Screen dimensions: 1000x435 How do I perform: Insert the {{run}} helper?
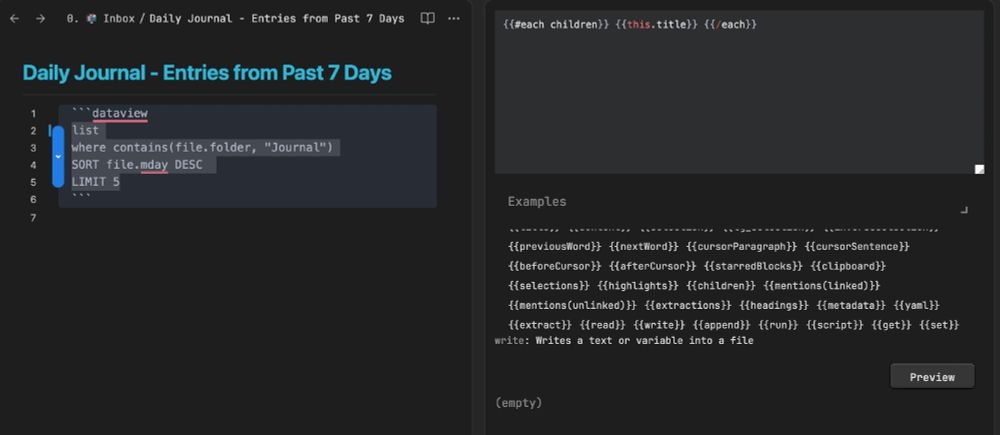pyautogui.click(x=779, y=325)
